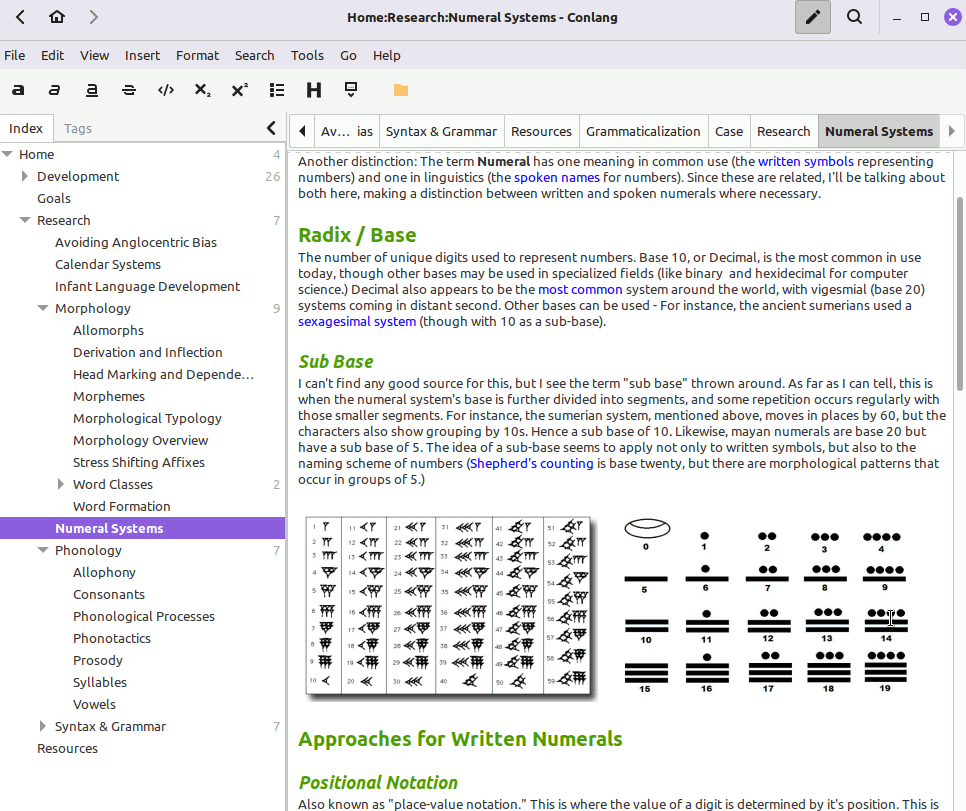
Task: Open the heading style button
Action: point(314,90)
